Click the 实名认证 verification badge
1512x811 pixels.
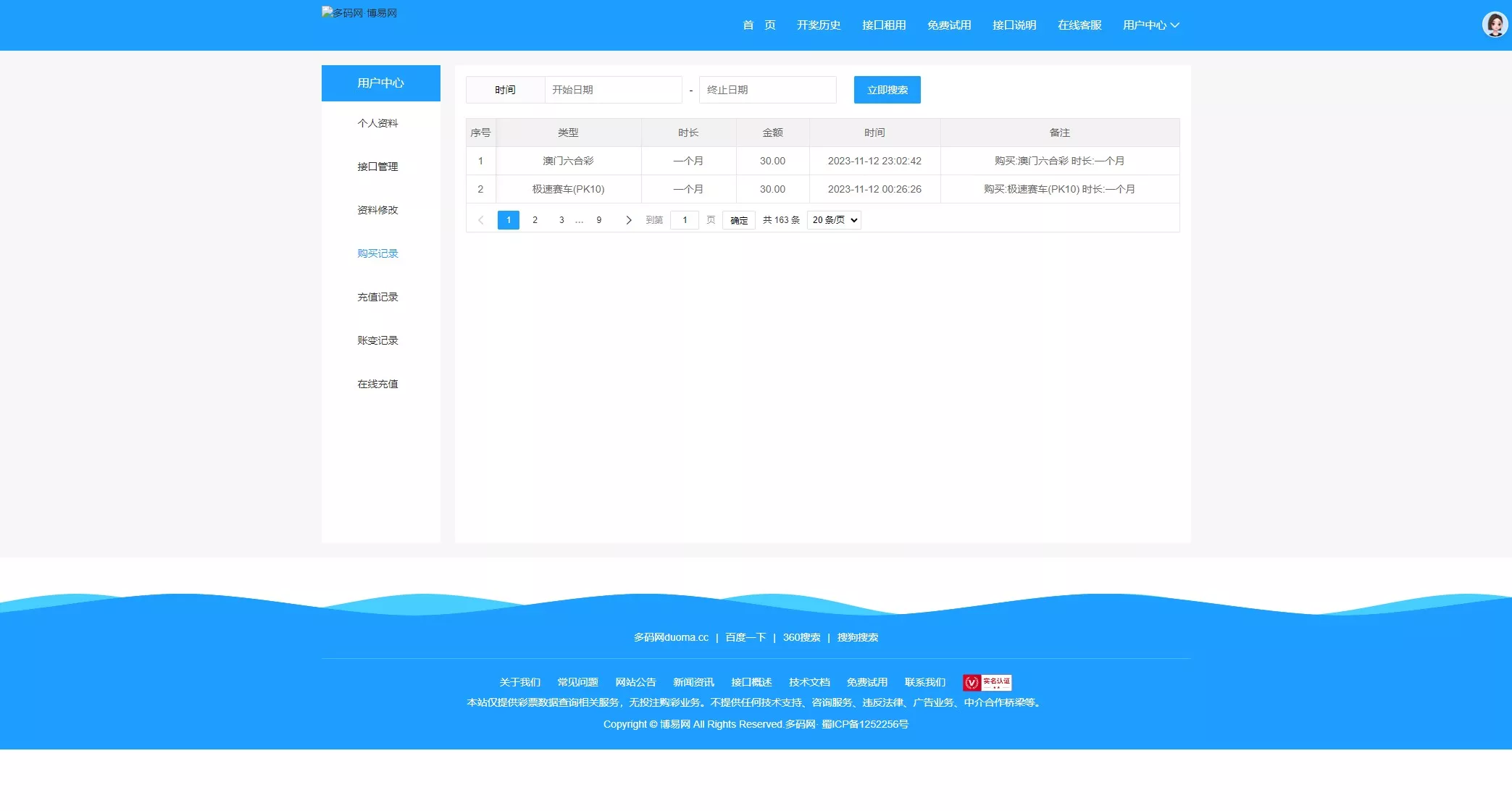987,682
